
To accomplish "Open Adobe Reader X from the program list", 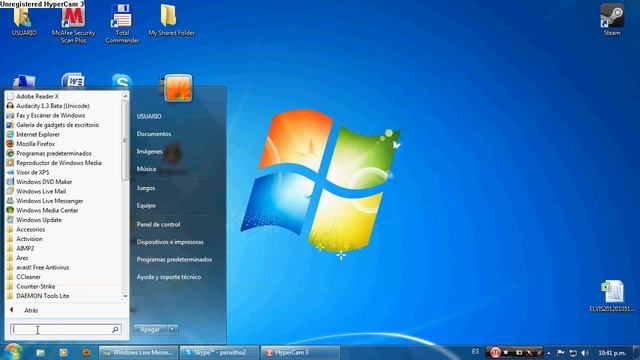I will click(37, 96).
